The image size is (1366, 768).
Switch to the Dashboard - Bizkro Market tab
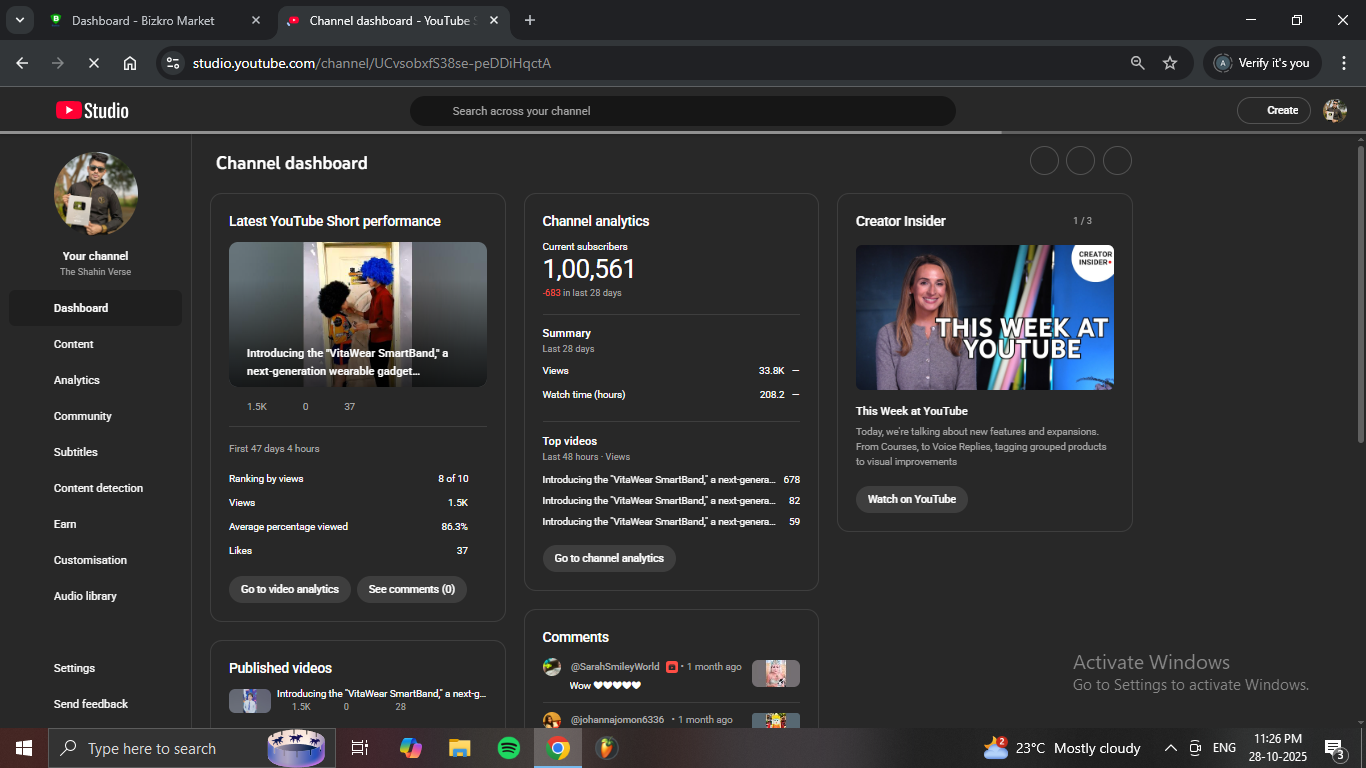click(143, 20)
